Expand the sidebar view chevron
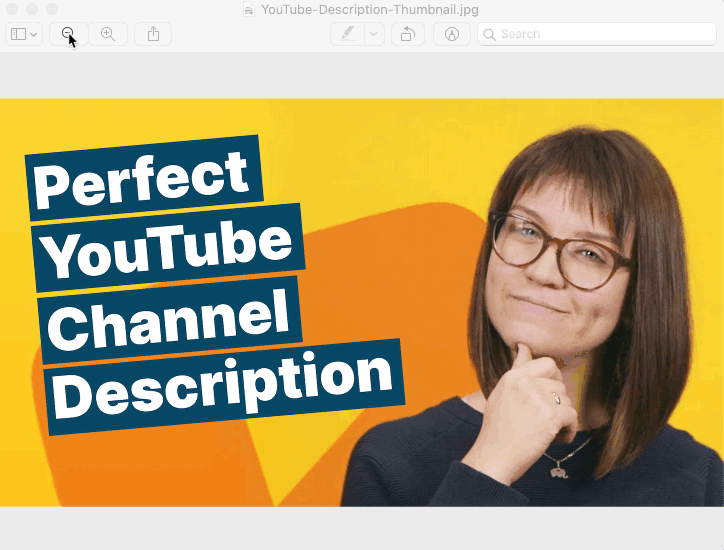724x550 pixels. click(34, 34)
